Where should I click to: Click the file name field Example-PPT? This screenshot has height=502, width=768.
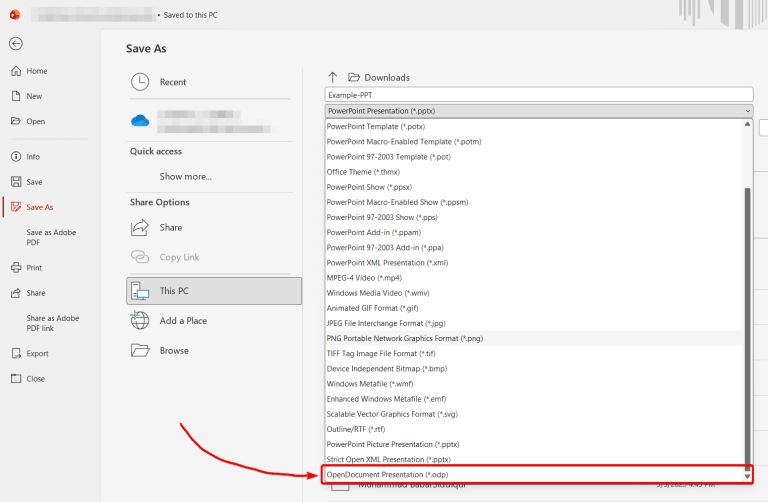tap(539, 95)
